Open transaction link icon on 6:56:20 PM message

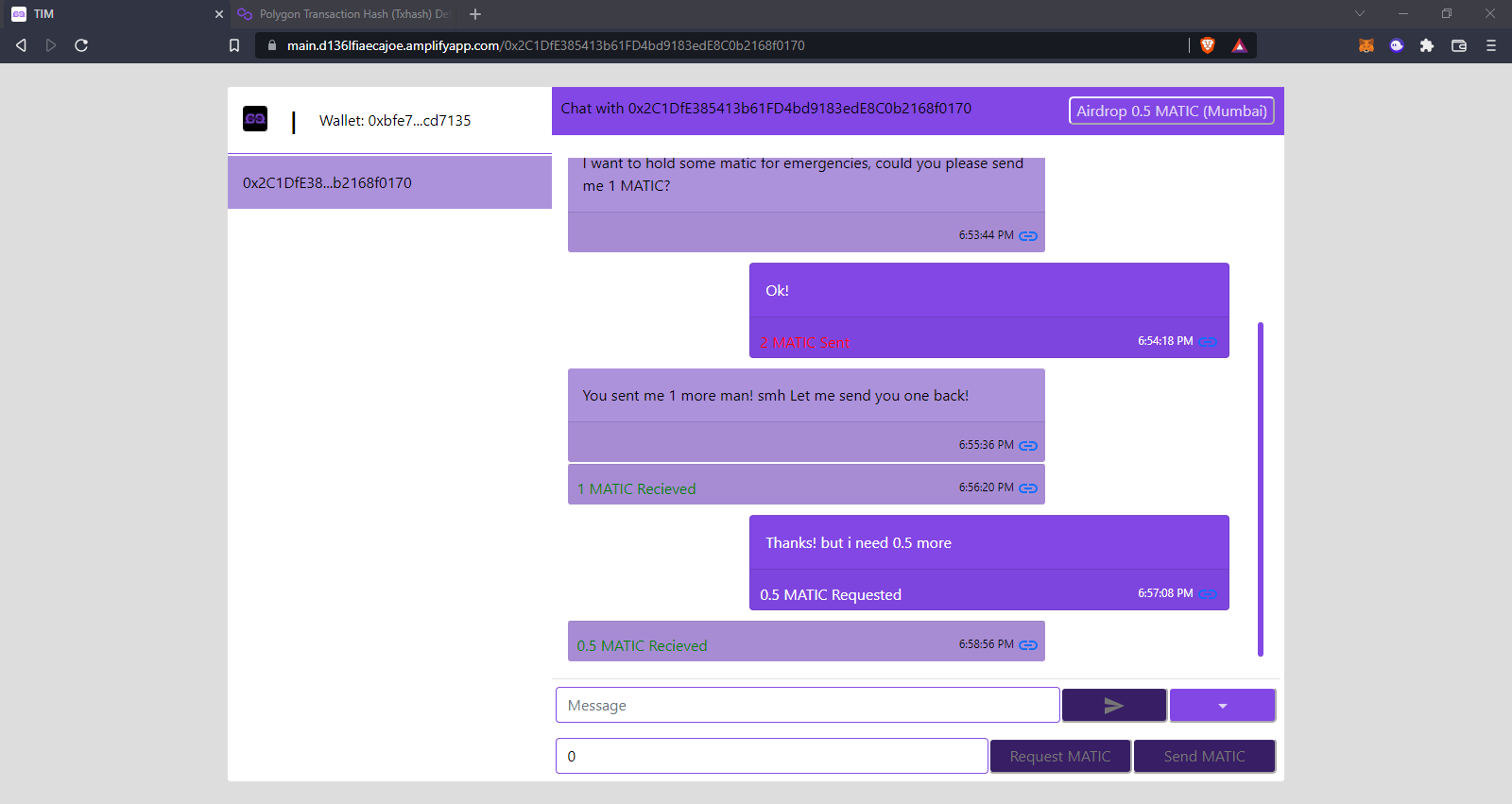(x=1028, y=488)
